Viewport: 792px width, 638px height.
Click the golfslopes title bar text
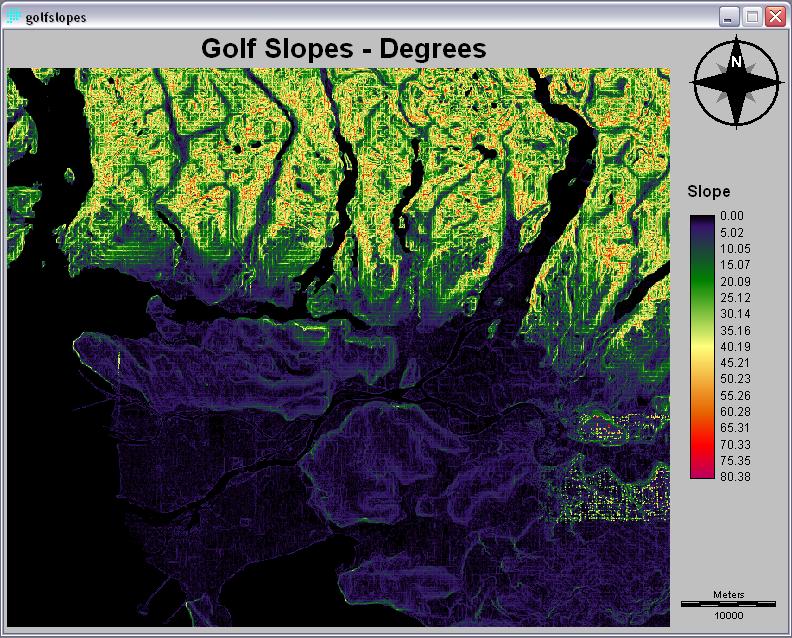56,17
